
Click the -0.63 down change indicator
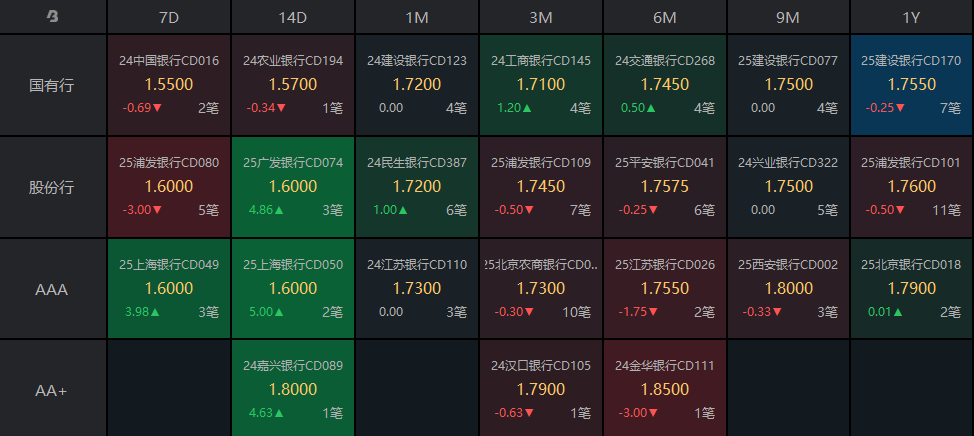[x=514, y=413]
